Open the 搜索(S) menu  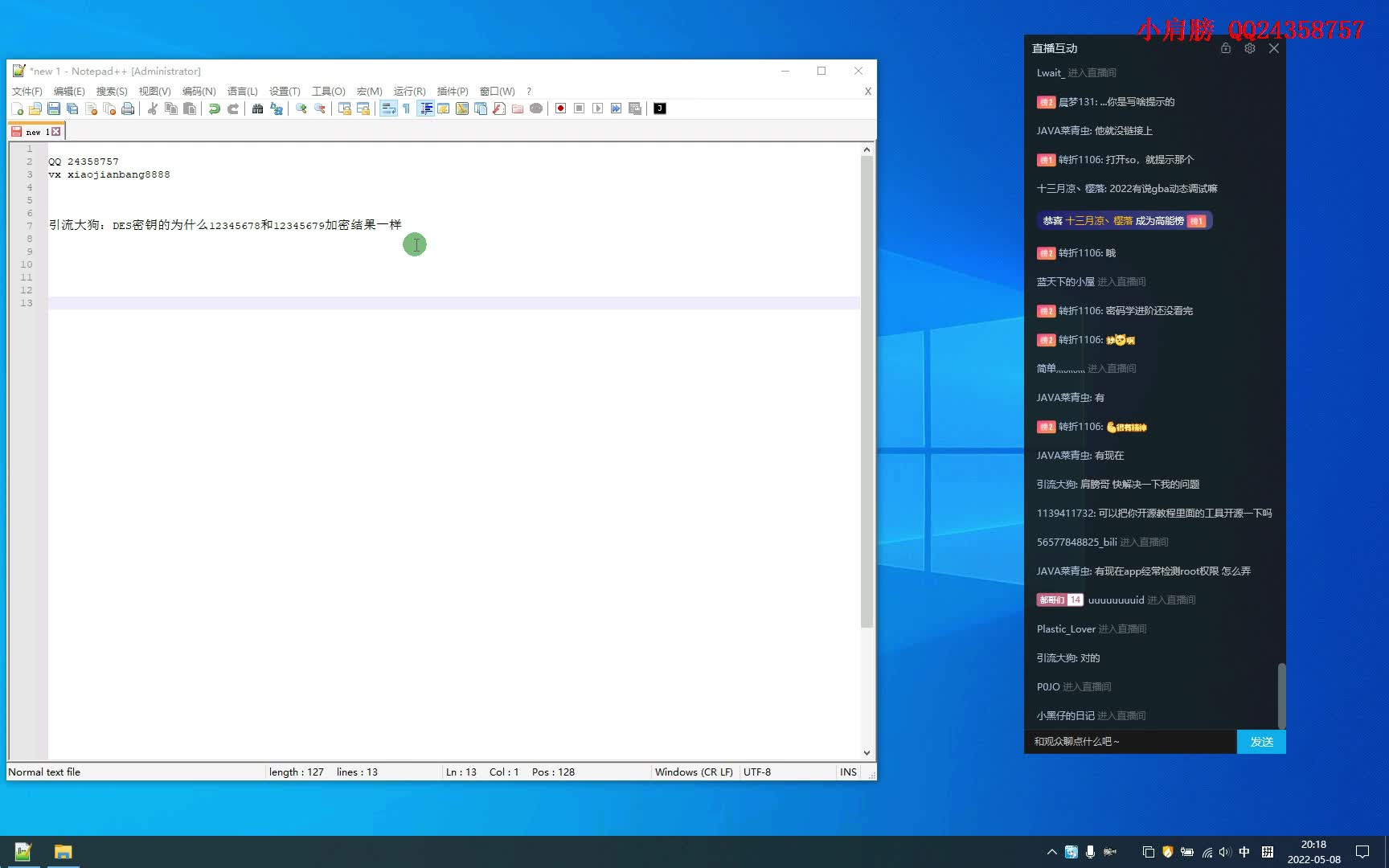pyautogui.click(x=112, y=91)
